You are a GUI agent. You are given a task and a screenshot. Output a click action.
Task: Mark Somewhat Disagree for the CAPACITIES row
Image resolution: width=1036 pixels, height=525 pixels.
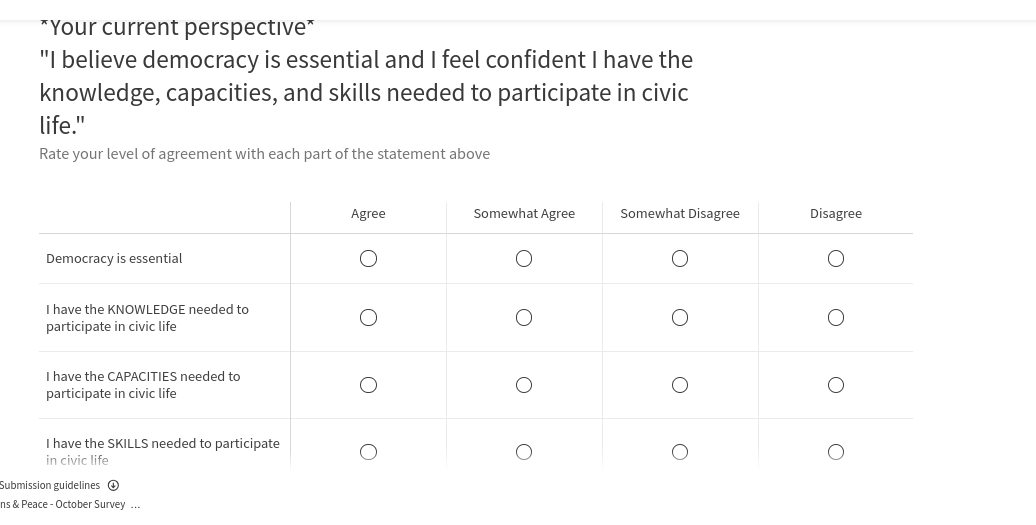click(680, 385)
